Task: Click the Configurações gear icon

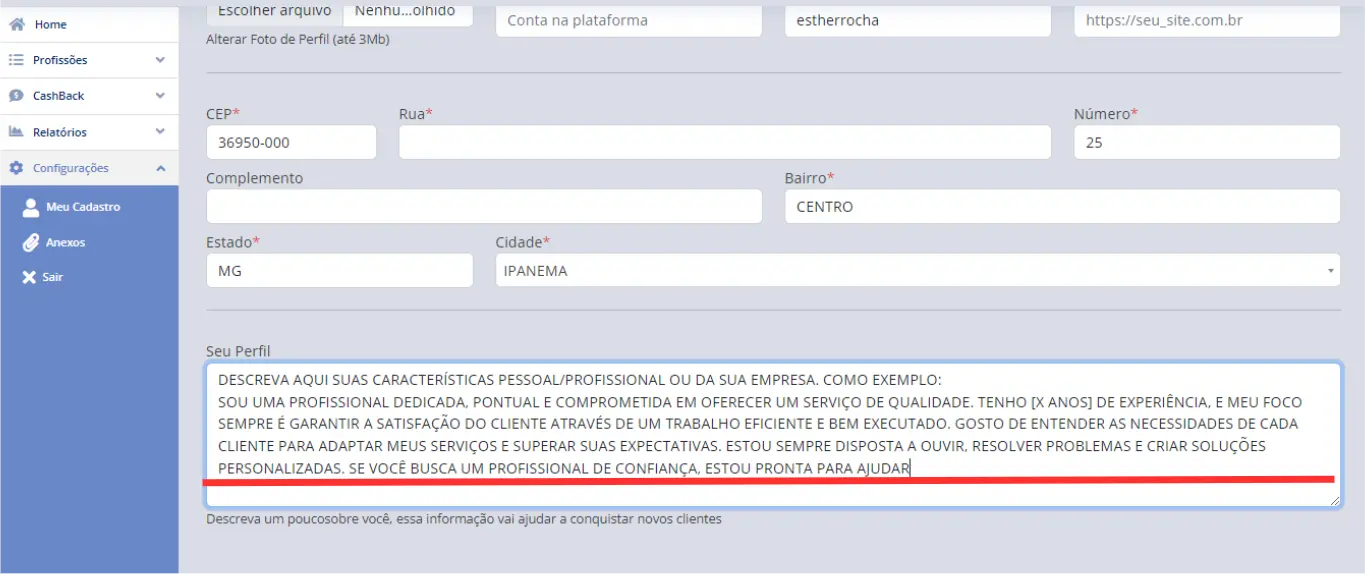Action: pyautogui.click(x=16, y=168)
